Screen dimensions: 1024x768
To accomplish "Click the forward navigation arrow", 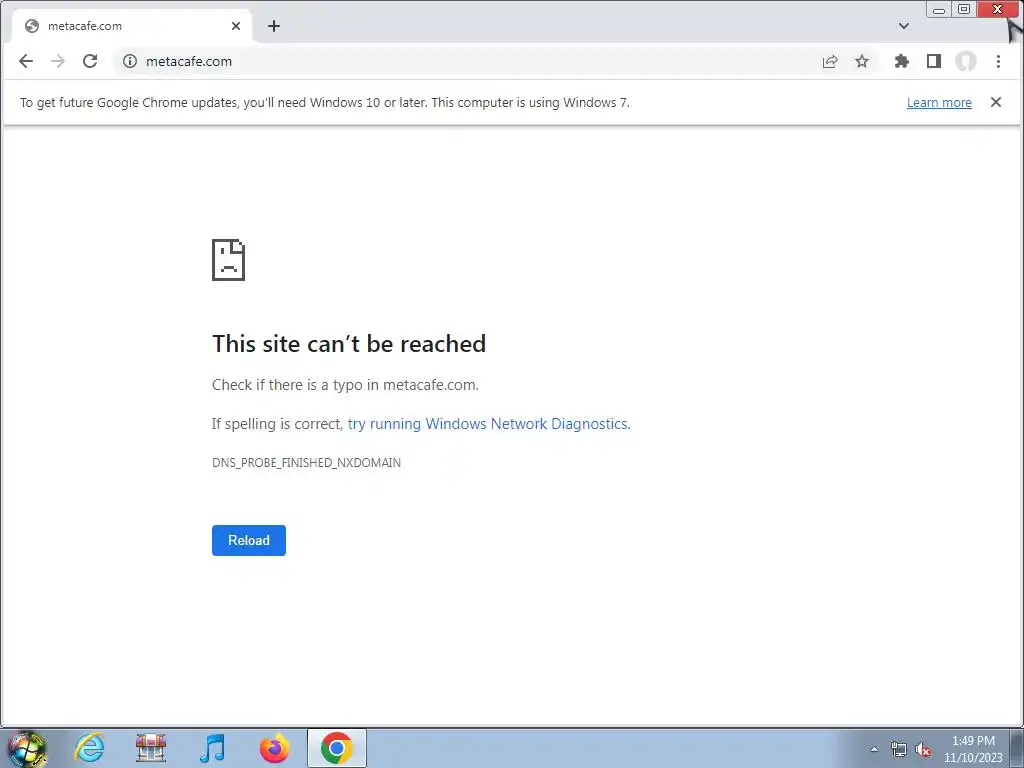I will (58, 61).
